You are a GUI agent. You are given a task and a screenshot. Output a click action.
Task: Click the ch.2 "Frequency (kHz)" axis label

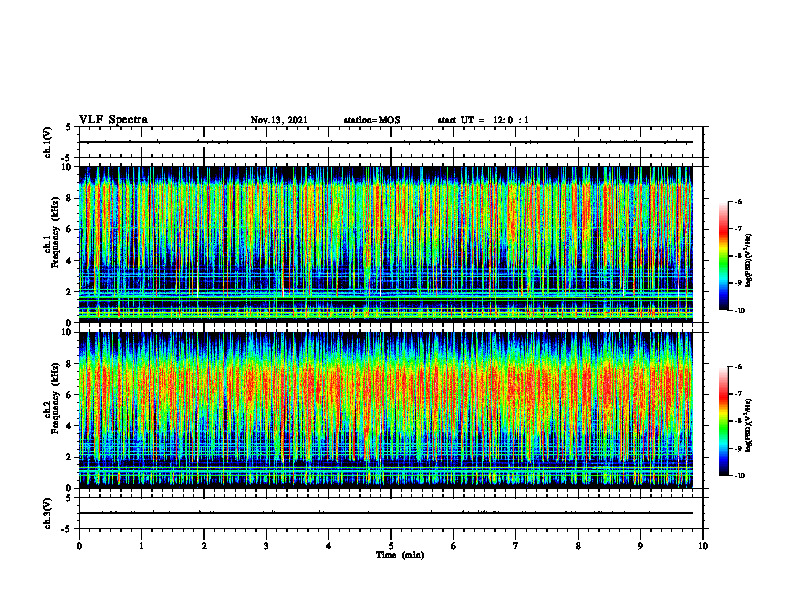55,398
